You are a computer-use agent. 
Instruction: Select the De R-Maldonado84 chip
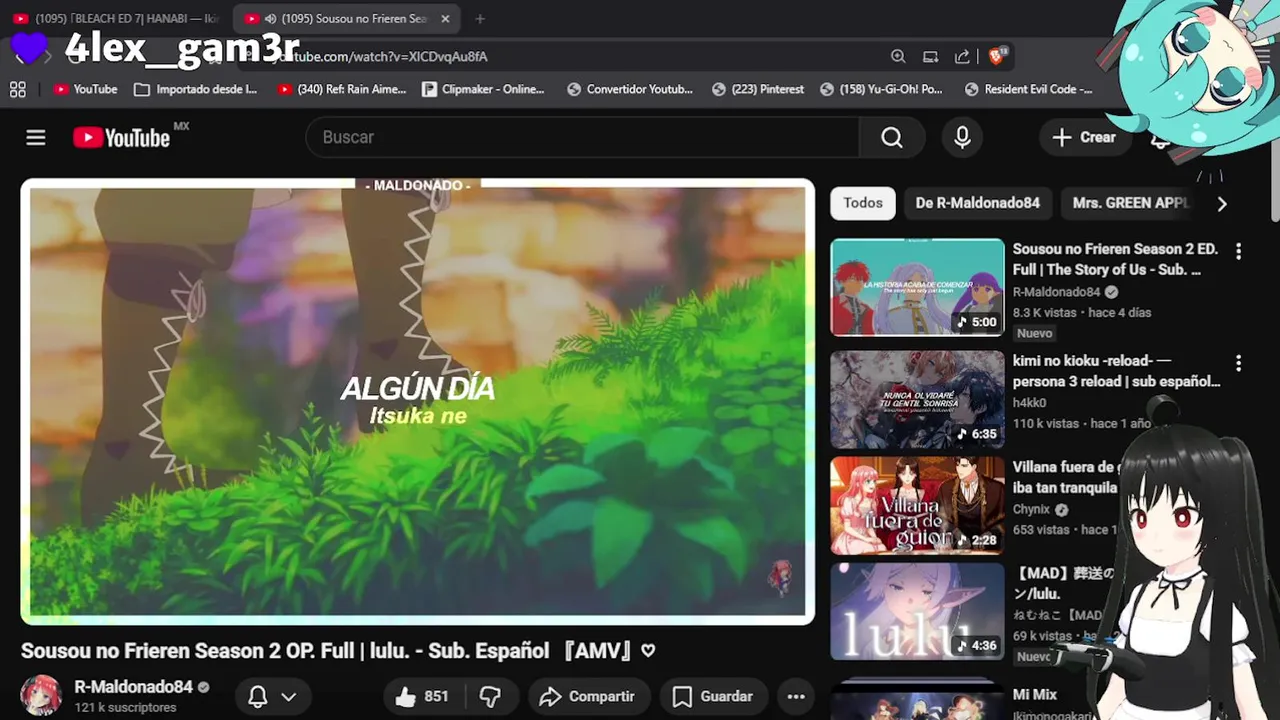tap(977, 203)
